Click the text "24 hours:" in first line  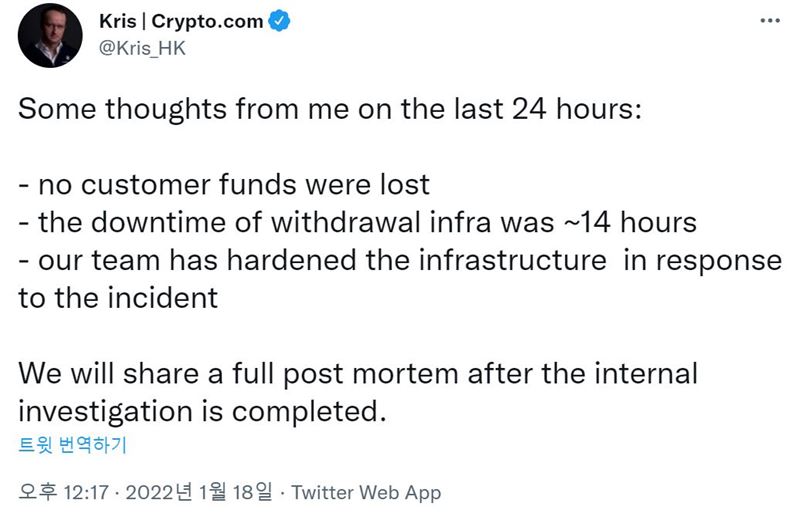(577, 109)
